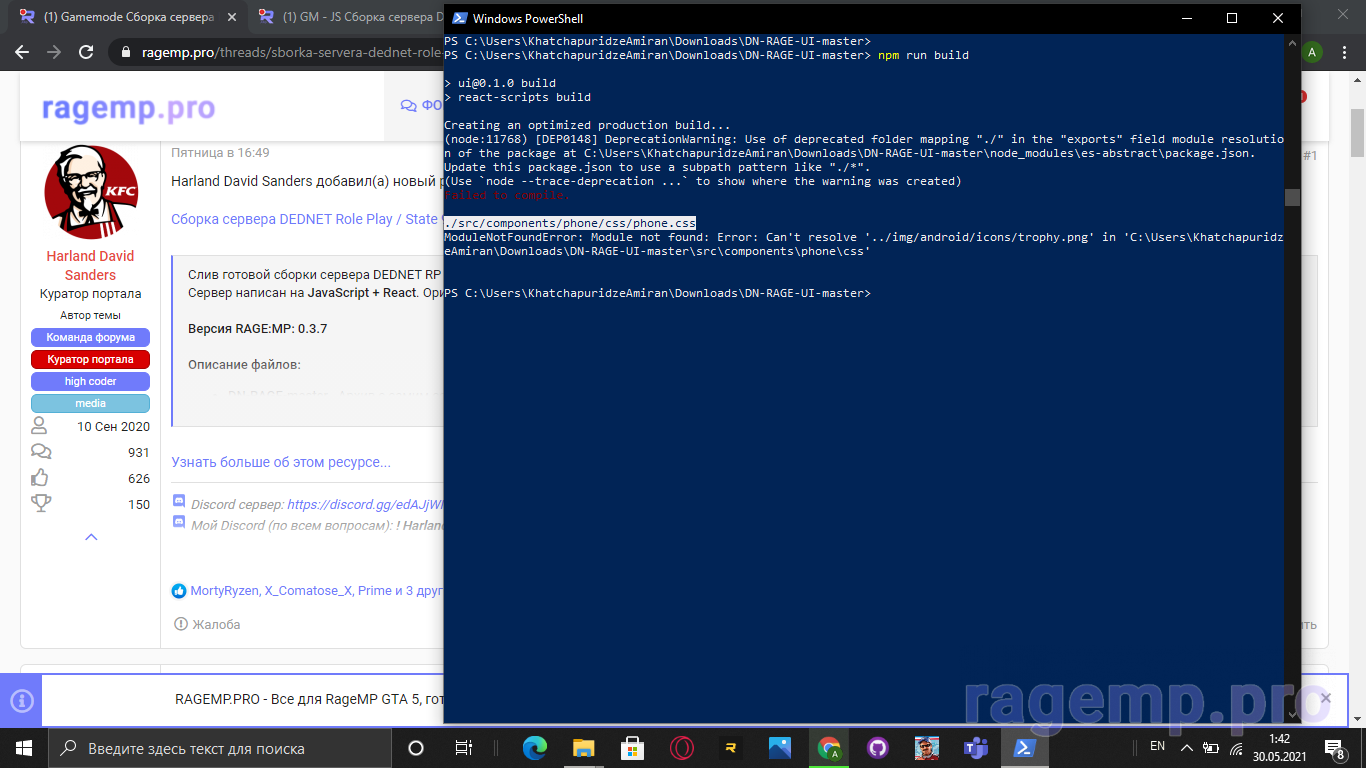Open the MortyRyzen, X_Comatose_X likes list
Screen dimensions: 1366x768
click(317, 591)
